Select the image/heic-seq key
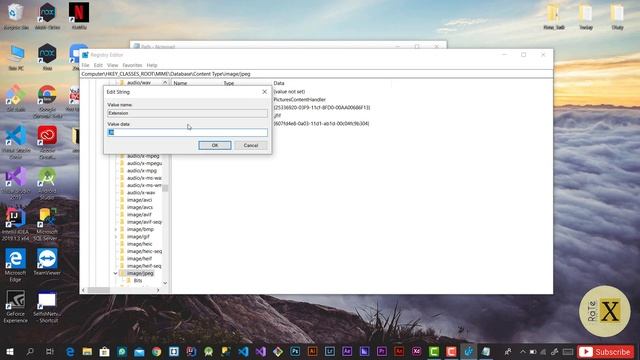The height and width of the screenshot is (360, 640). point(144,251)
